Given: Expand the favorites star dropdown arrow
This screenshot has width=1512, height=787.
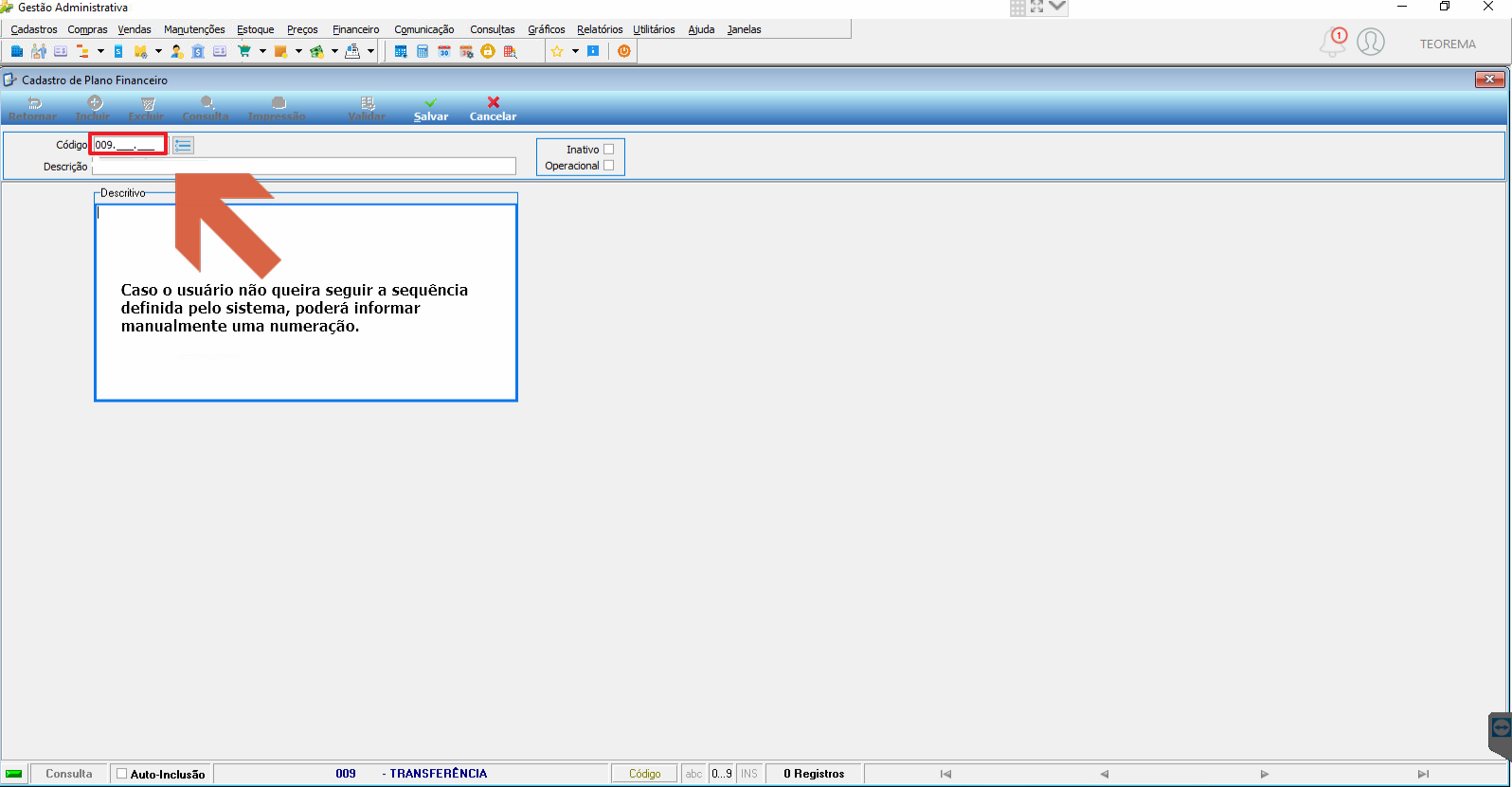Looking at the screenshot, I should pyautogui.click(x=575, y=51).
